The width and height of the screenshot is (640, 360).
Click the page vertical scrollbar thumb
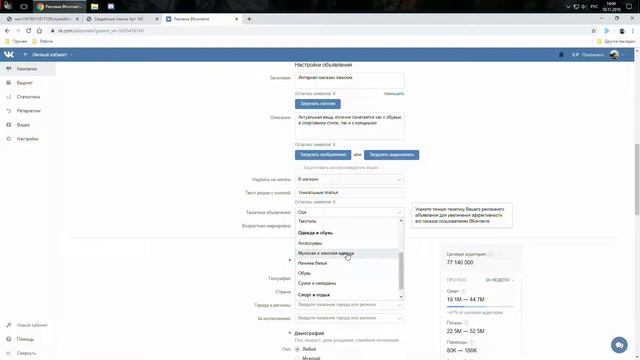click(637, 179)
